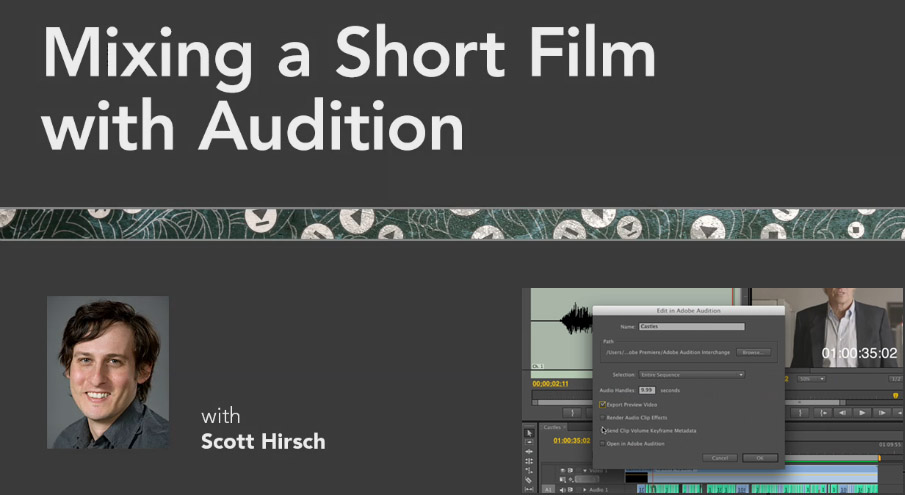905x495 pixels.
Task: Select the Selection arrow tool in Premiere
Action: 529,433
